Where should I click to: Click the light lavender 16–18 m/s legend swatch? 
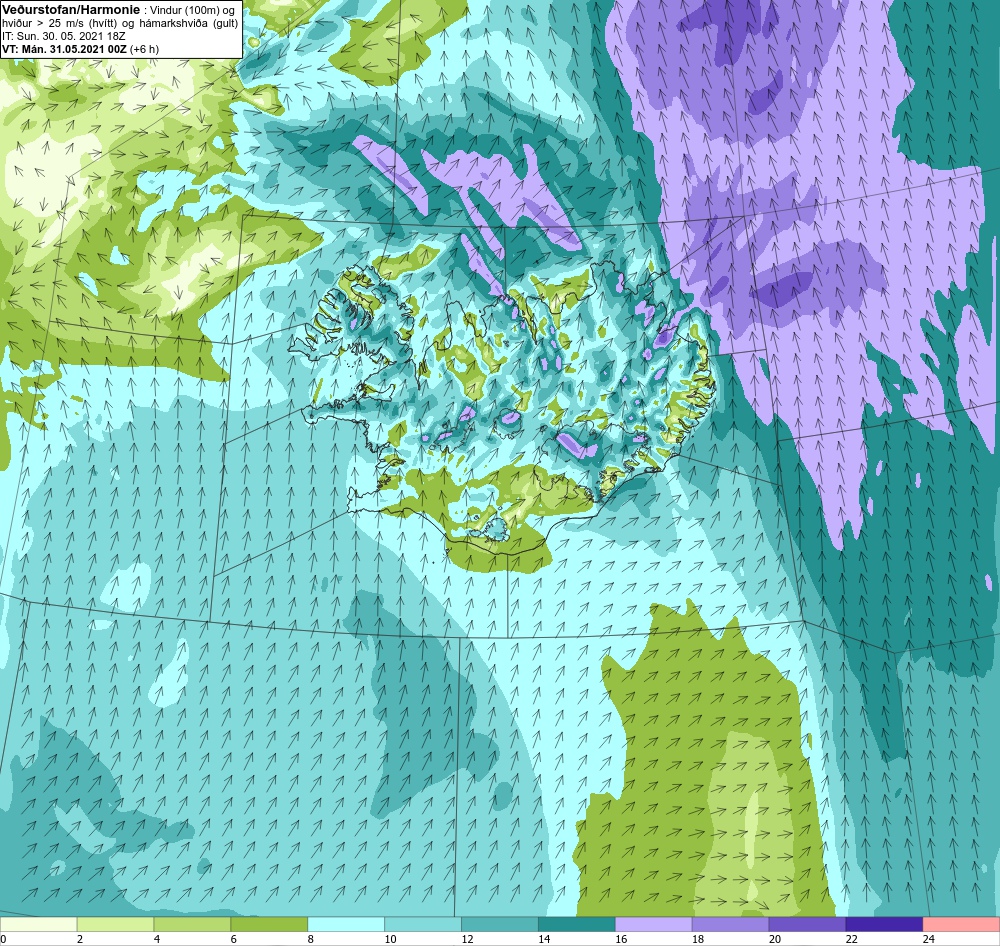click(x=654, y=924)
